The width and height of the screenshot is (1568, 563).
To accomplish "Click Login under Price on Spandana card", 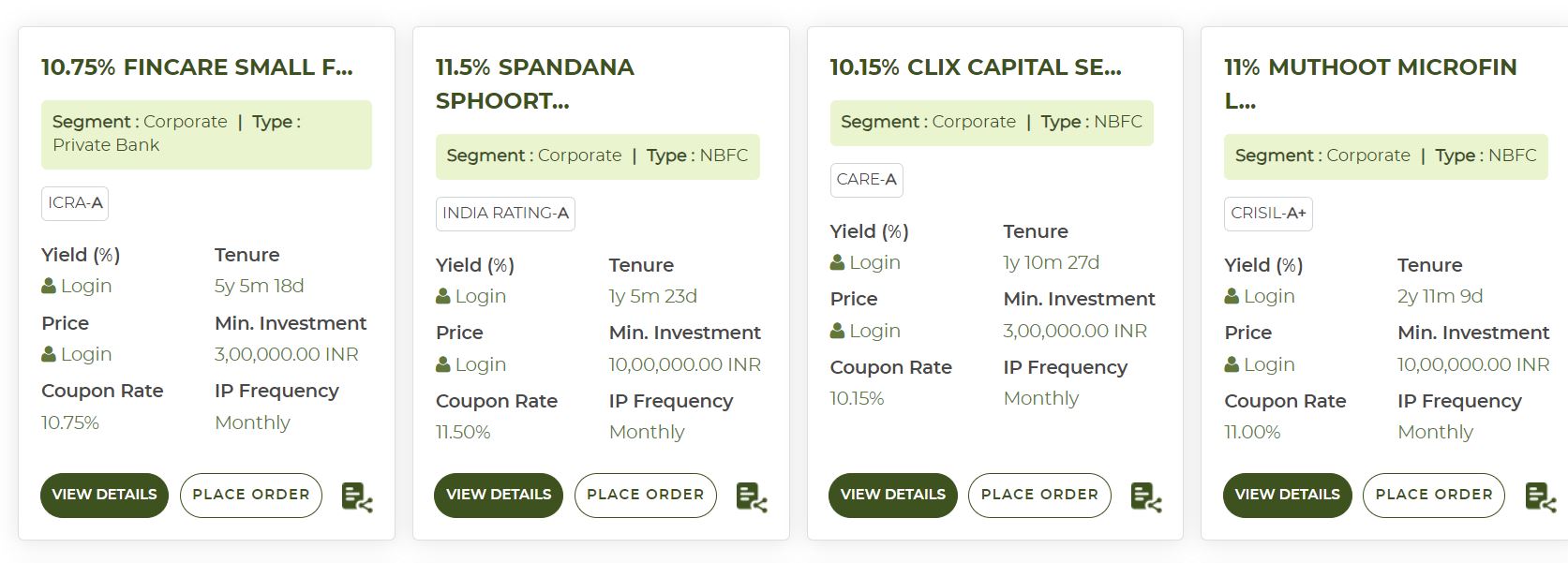I will coord(481,364).
